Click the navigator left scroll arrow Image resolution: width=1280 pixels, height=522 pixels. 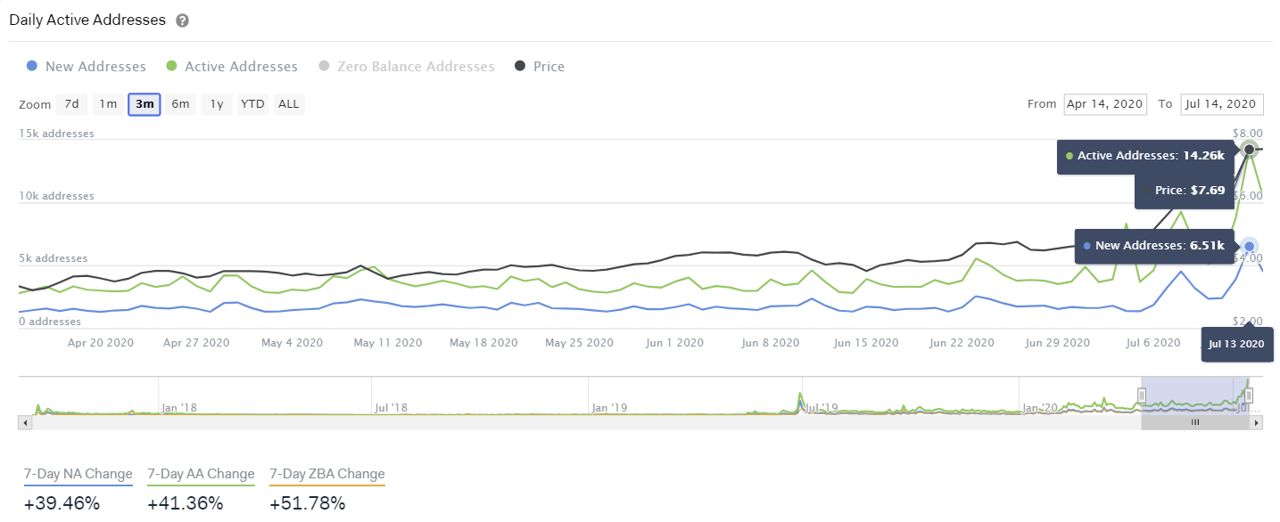click(25, 423)
